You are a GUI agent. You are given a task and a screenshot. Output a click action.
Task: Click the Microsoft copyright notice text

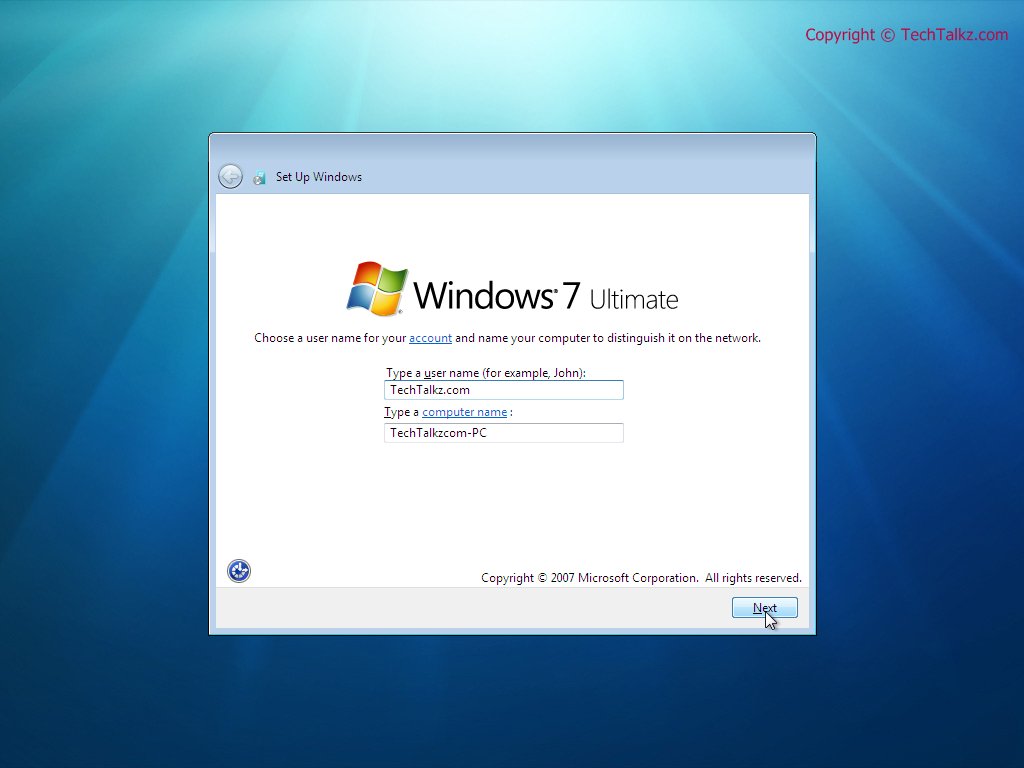click(x=641, y=577)
